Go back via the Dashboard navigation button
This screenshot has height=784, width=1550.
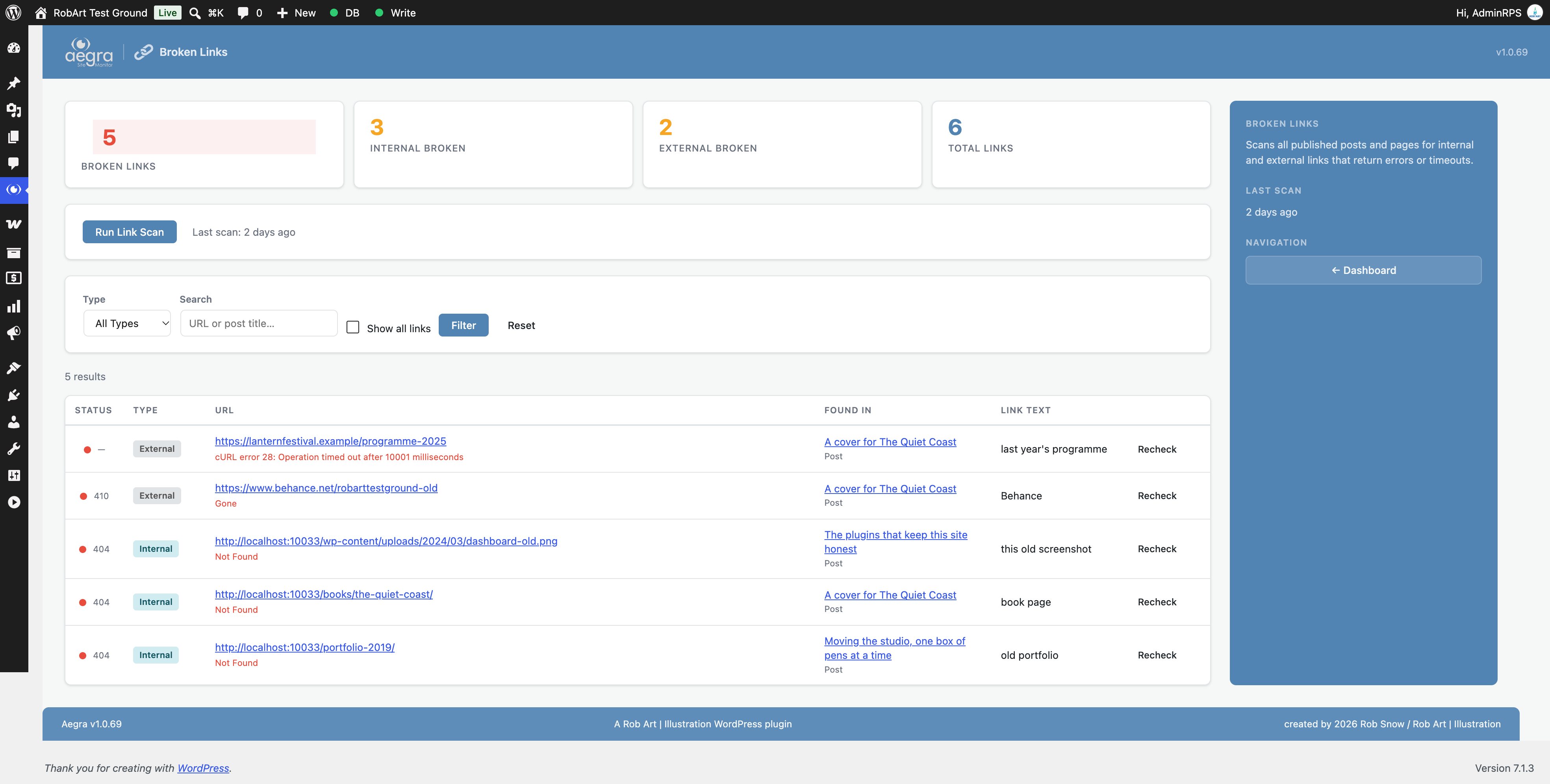click(x=1363, y=270)
